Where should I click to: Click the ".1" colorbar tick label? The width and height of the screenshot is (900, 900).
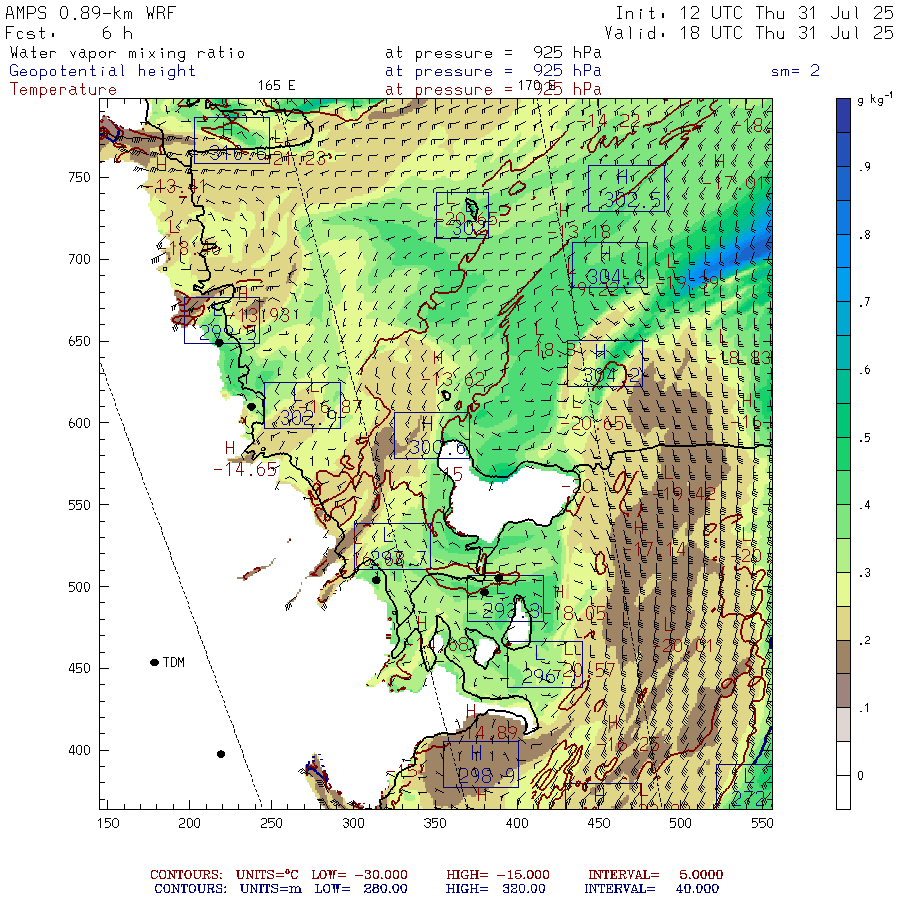tap(864, 708)
